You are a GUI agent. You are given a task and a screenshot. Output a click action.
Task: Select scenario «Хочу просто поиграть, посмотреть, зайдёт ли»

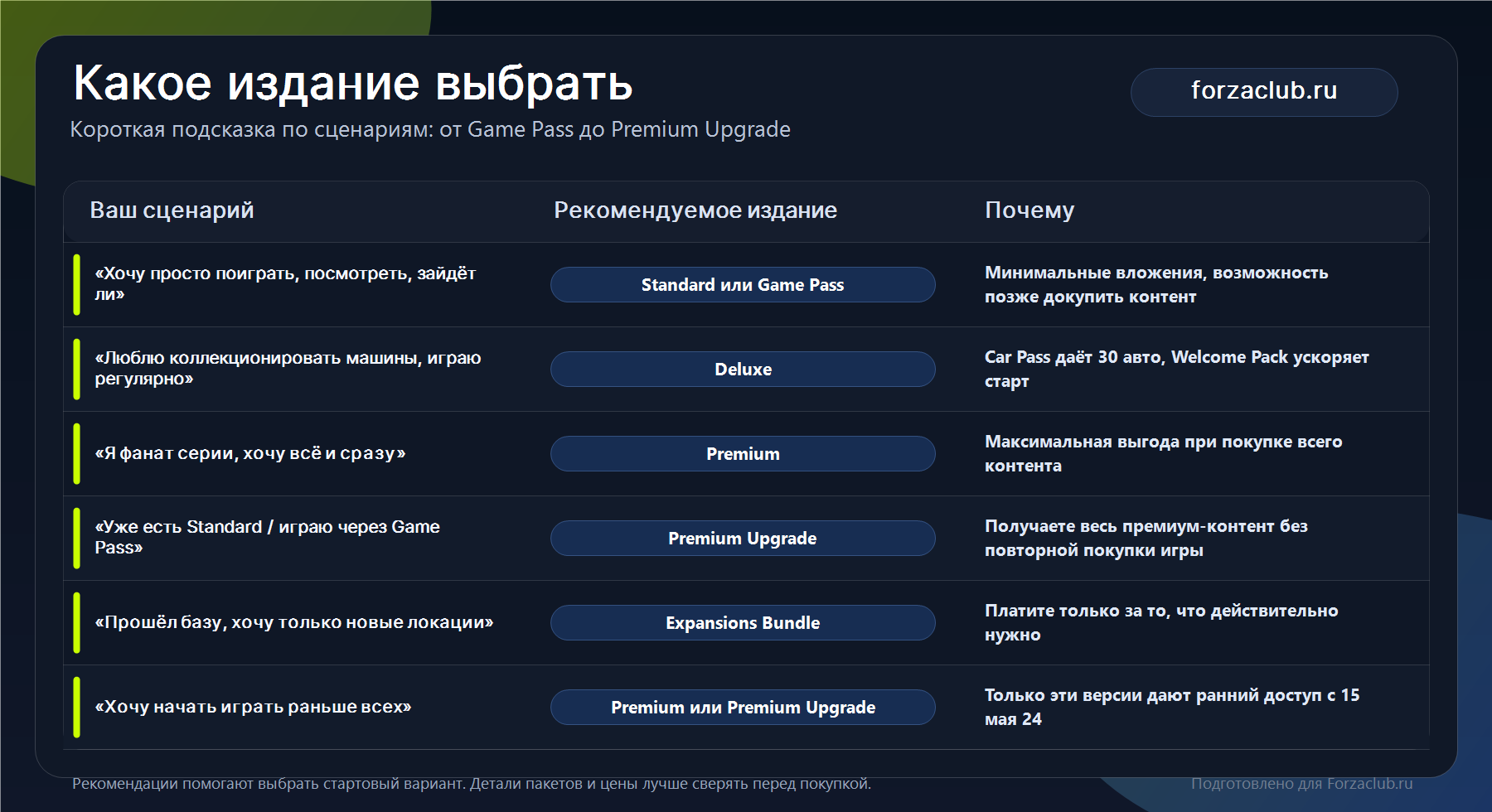pyautogui.click(x=285, y=283)
